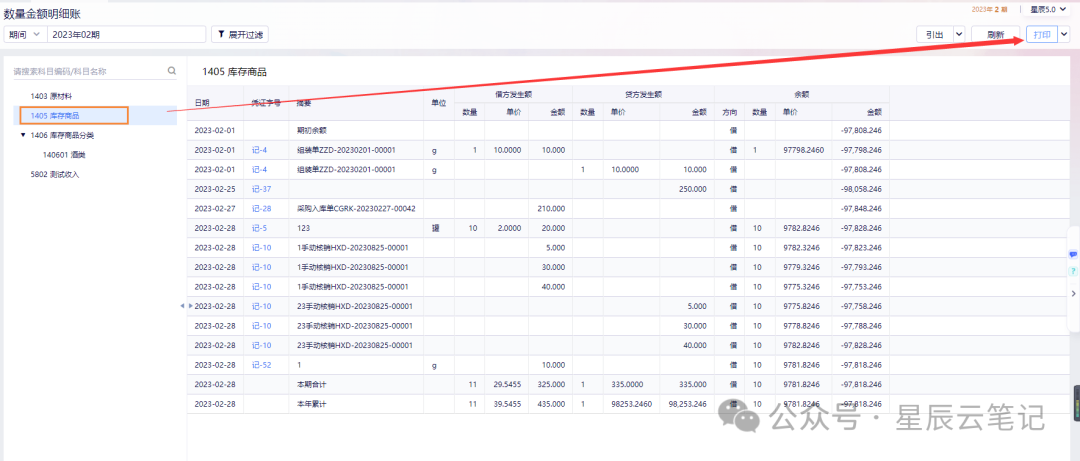Open 记-4 link in debit 10.000 row

coord(259,150)
